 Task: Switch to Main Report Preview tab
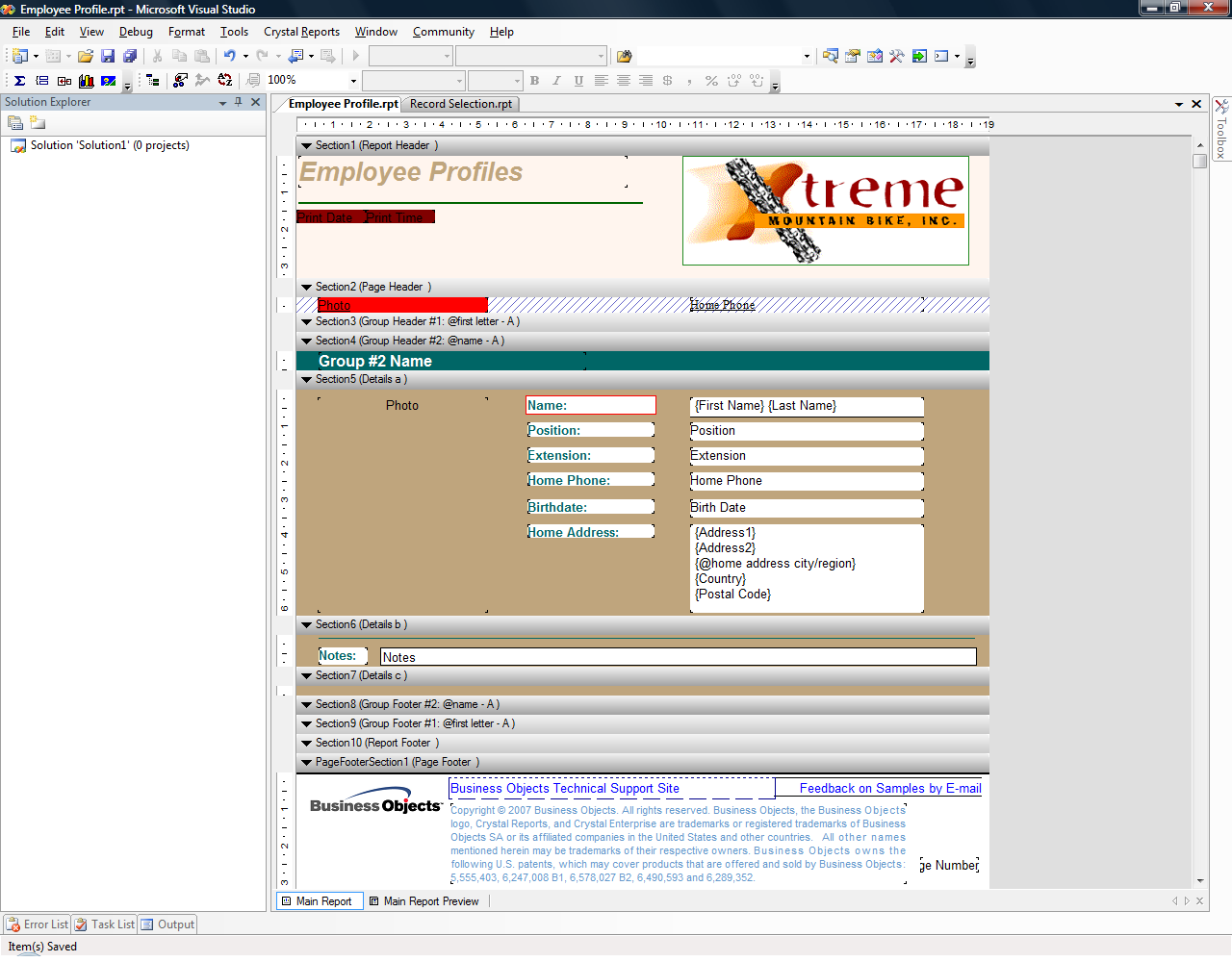point(423,901)
